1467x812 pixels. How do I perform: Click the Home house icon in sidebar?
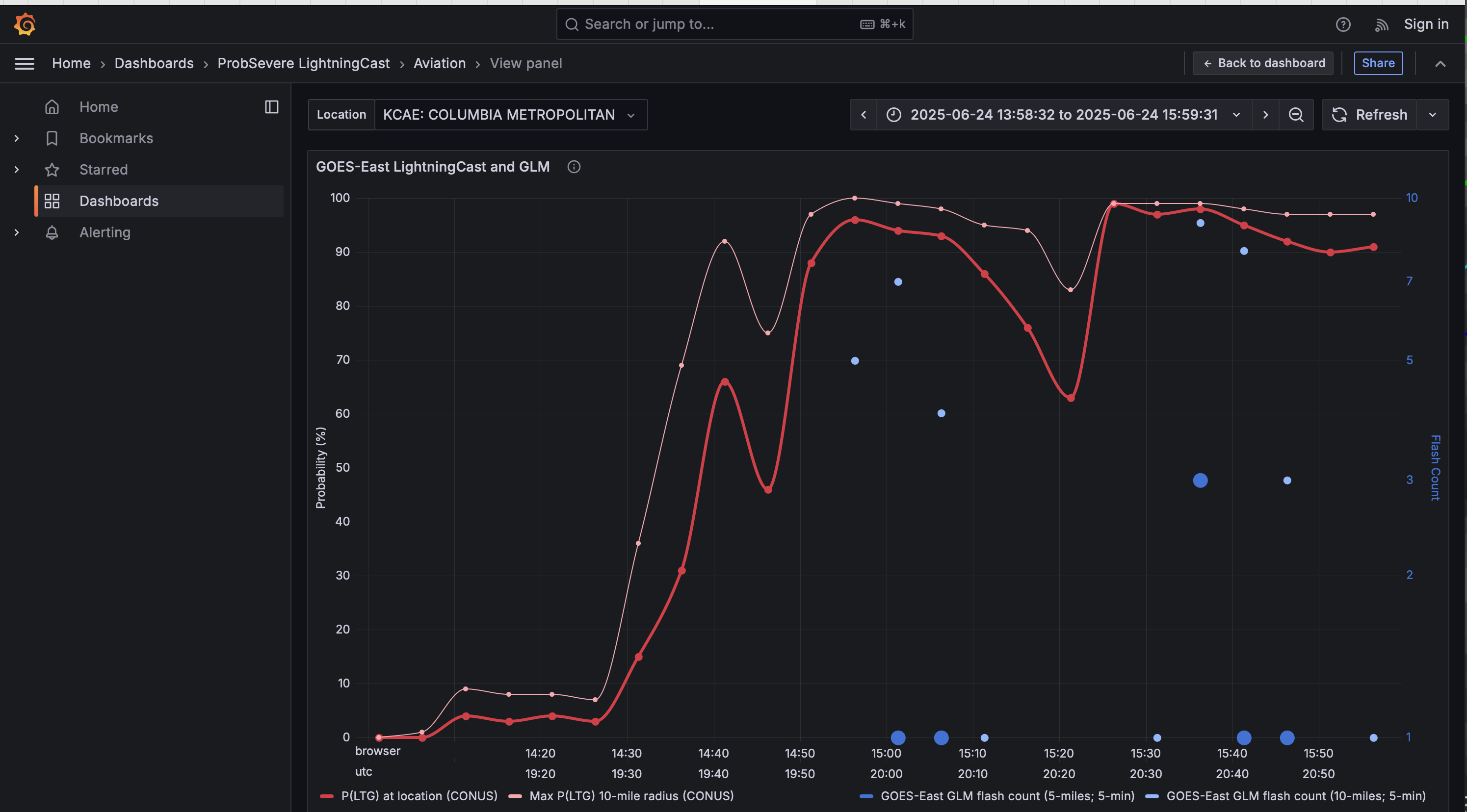coord(52,107)
